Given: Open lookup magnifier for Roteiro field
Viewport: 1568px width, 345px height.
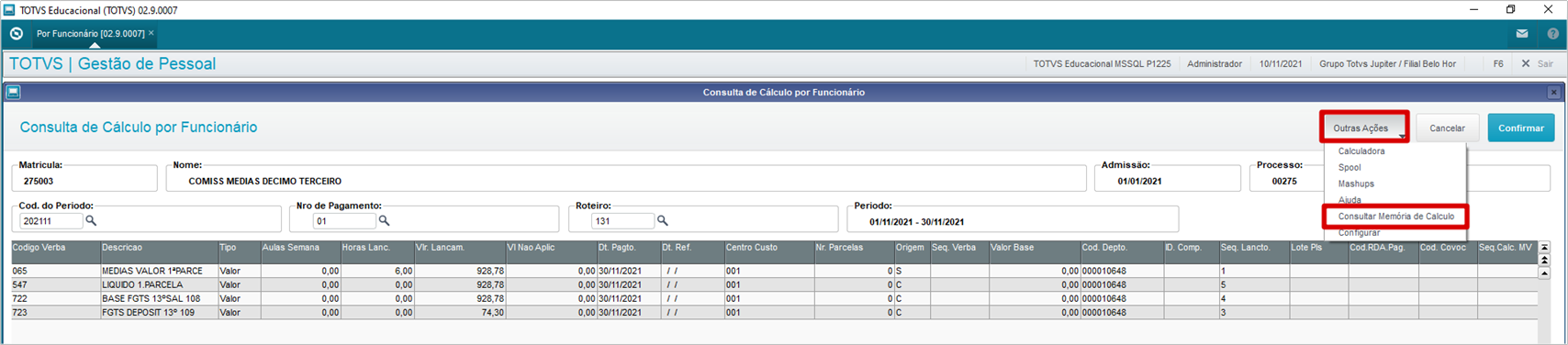Looking at the screenshot, I should pos(663,221).
